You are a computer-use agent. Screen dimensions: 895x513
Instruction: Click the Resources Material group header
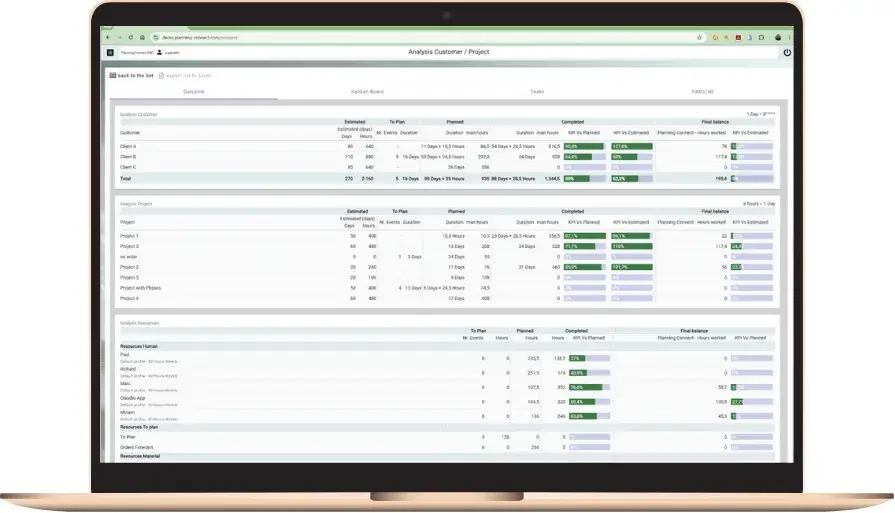tap(446, 457)
